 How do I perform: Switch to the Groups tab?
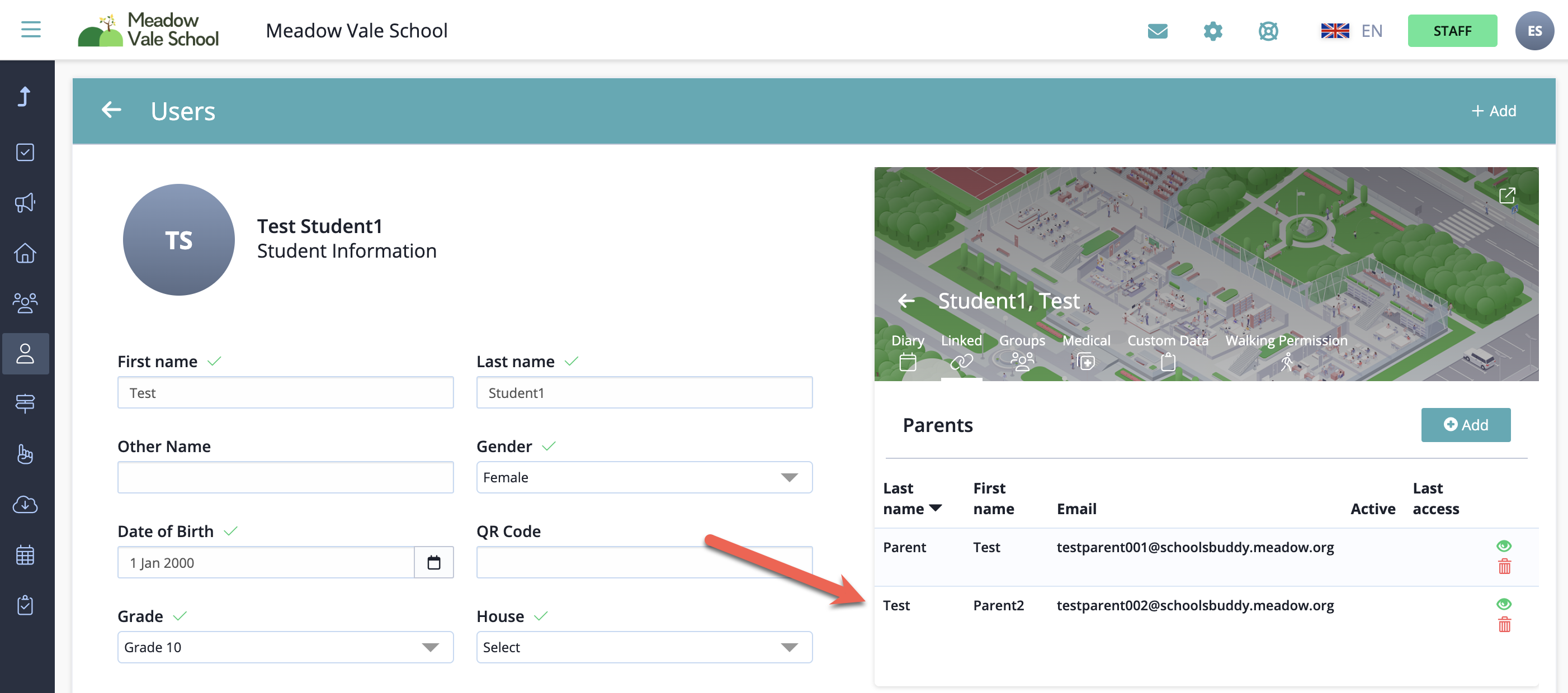click(1022, 351)
